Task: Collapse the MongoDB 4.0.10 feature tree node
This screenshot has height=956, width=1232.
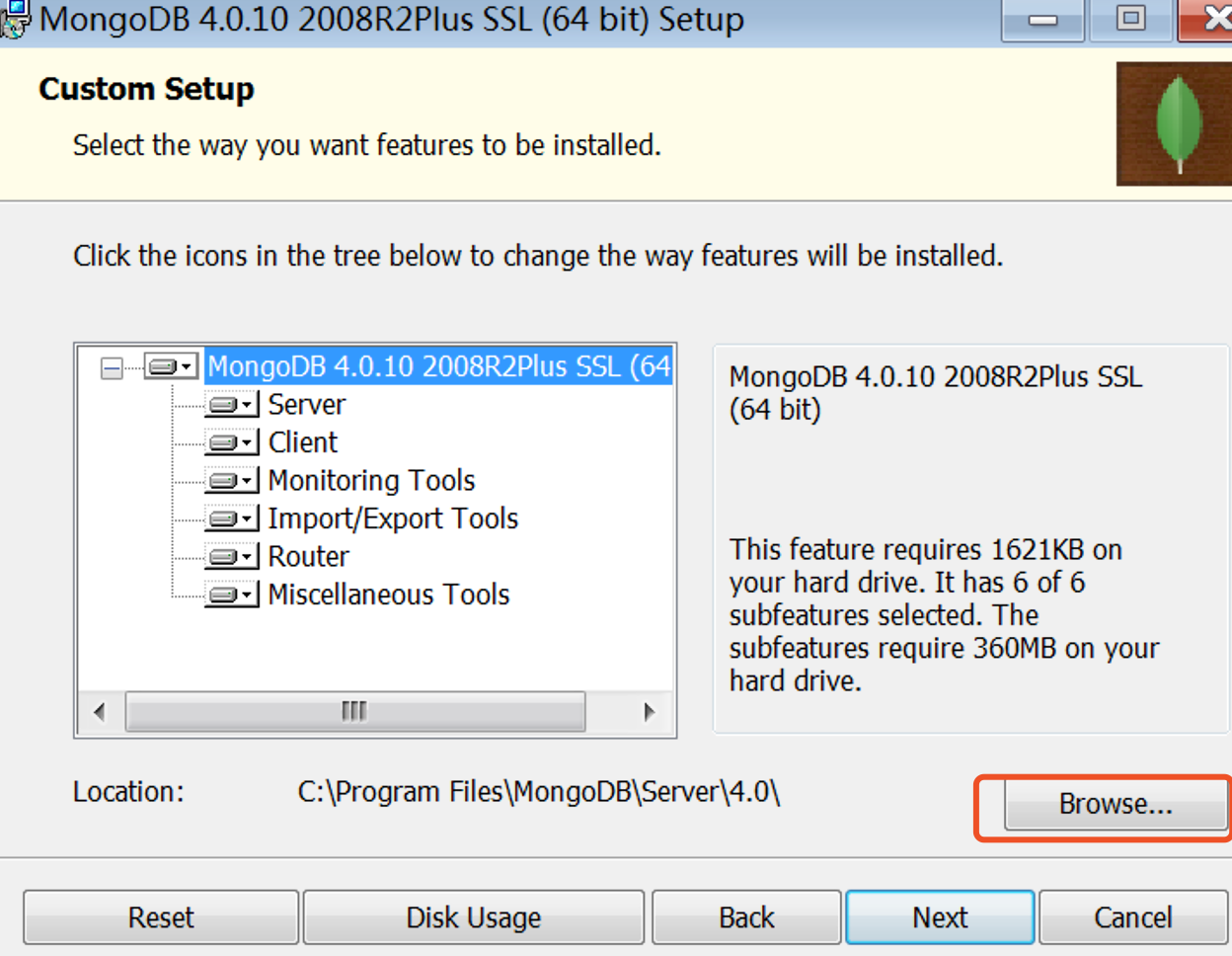Action: click(x=113, y=368)
